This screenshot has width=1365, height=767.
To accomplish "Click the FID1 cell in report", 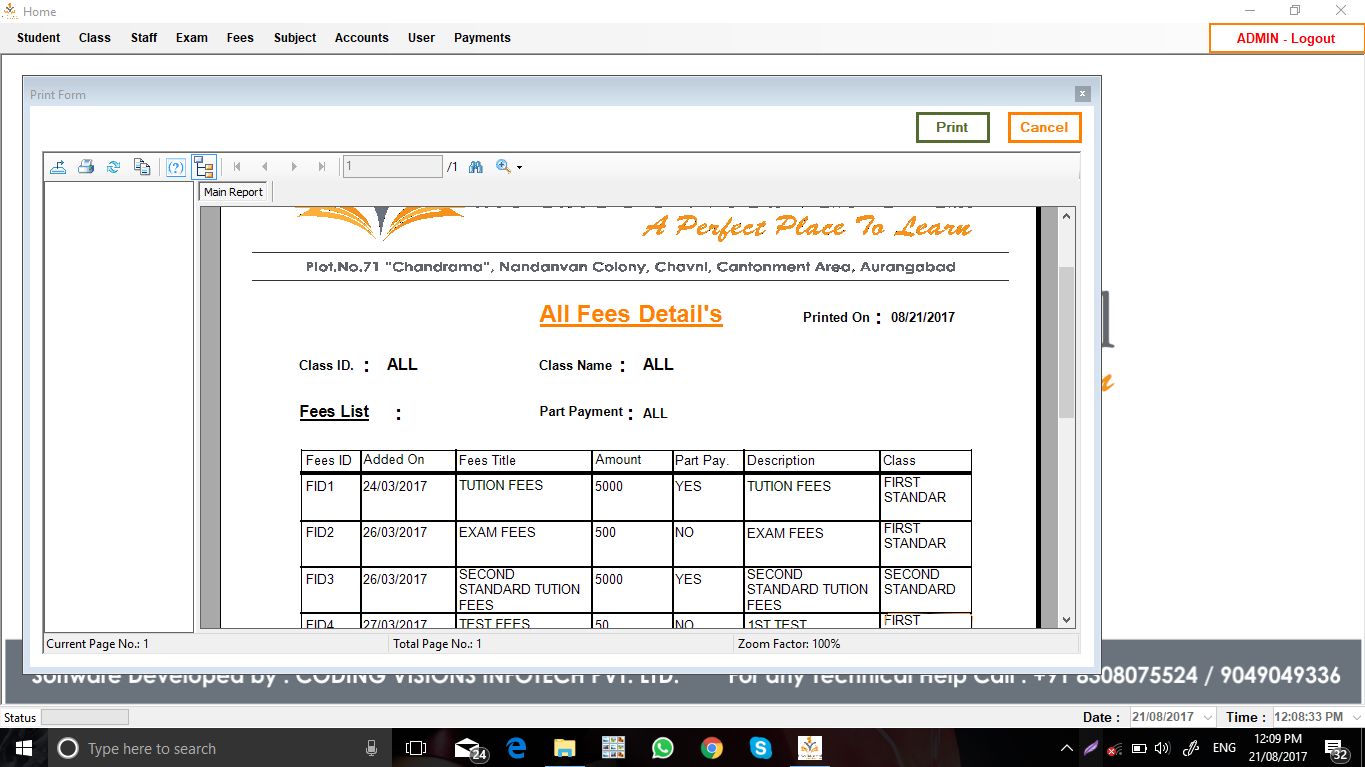I will coord(330,497).
